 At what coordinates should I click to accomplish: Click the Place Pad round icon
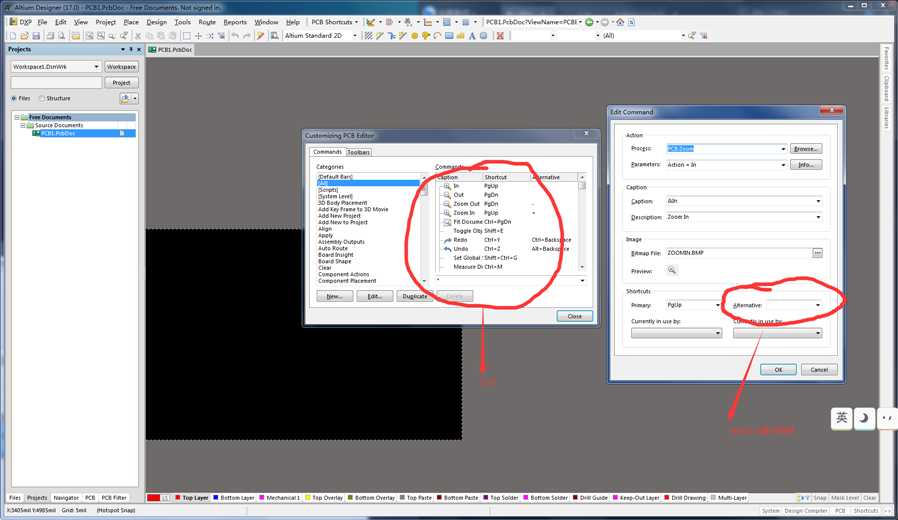(414, 36)
